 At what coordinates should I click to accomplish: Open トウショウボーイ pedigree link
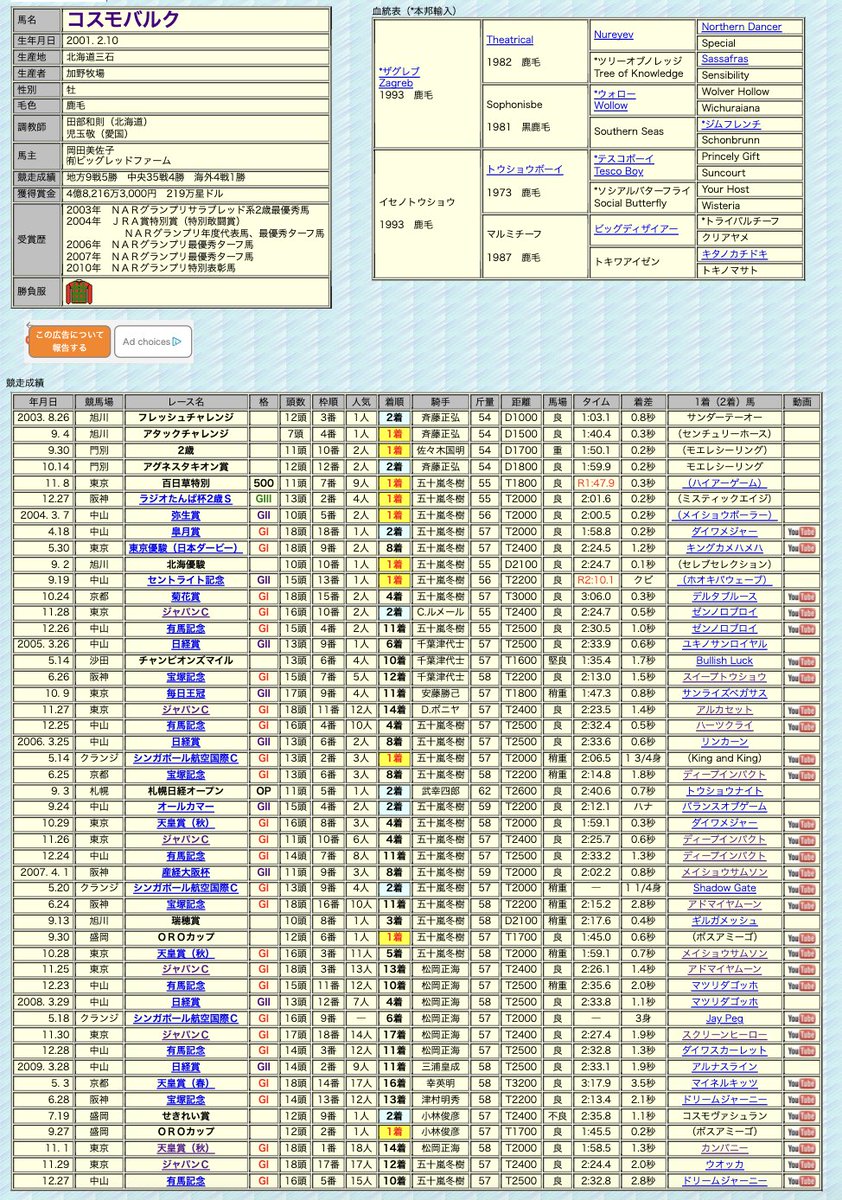click(524, 170)
